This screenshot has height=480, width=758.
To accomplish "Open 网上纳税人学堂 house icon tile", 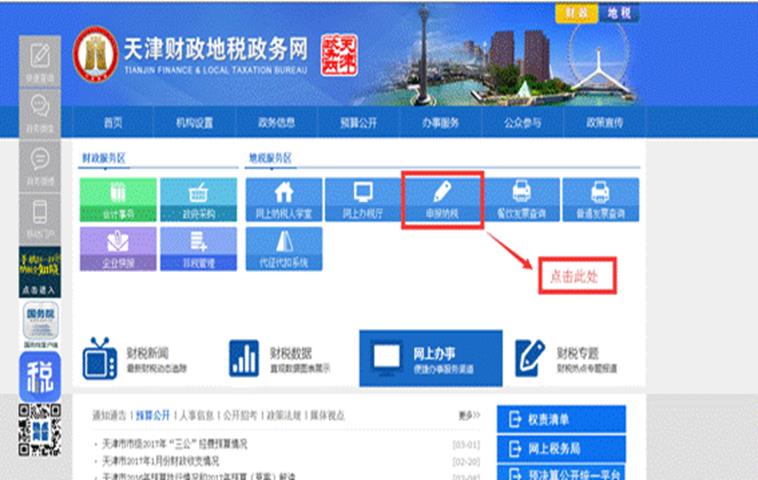I will coord(283,200).
